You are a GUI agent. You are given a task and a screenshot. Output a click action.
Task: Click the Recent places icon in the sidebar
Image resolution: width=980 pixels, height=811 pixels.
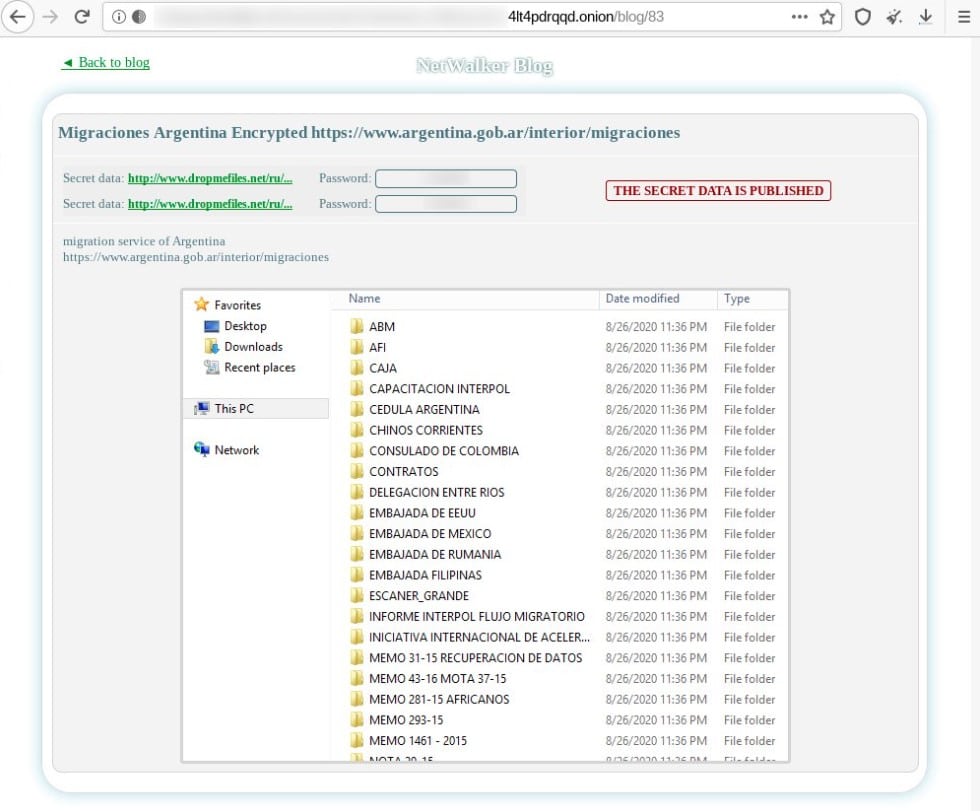click(x=212, y=367)
